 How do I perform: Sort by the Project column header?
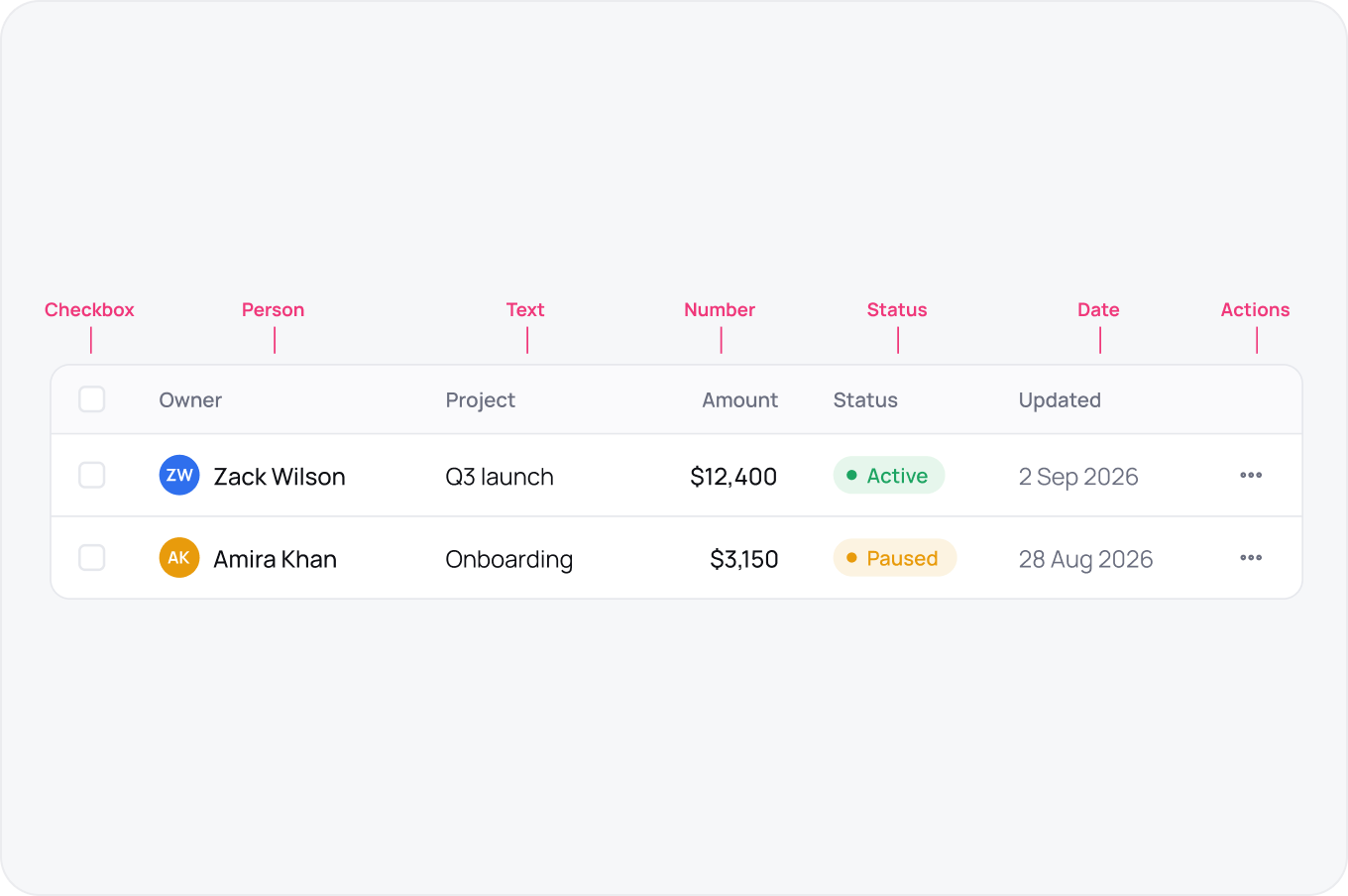[x=481, y=400]
